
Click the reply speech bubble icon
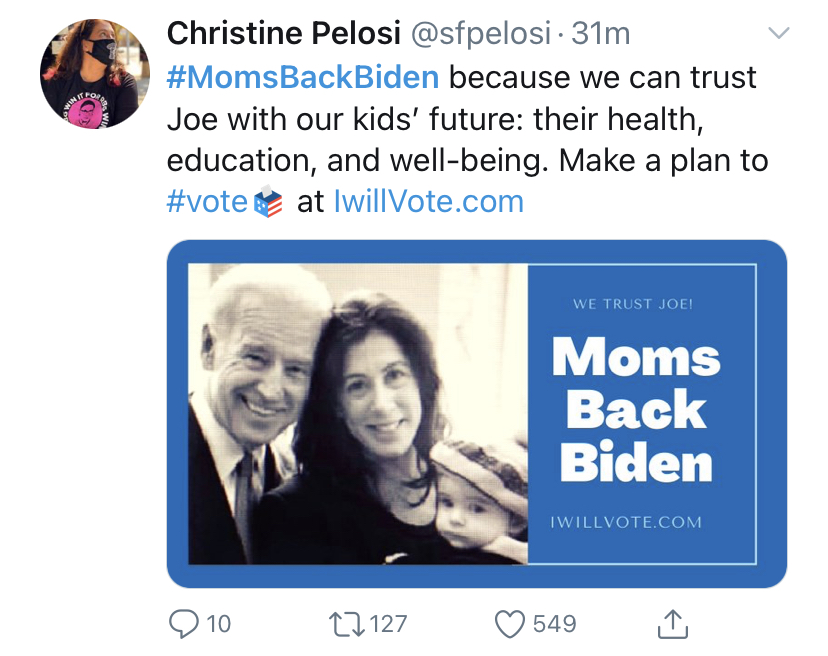183,624
